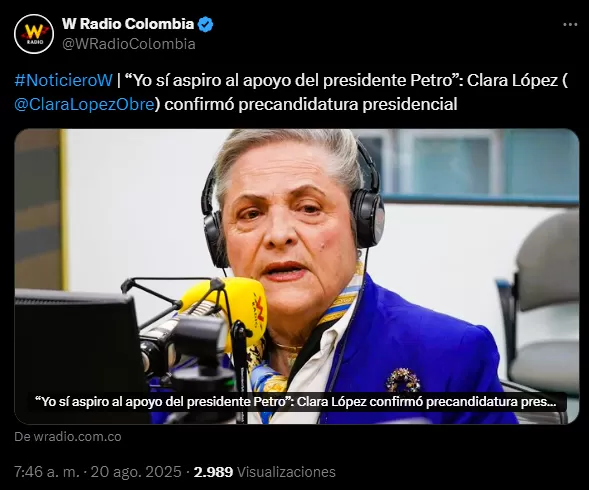Click the Visualizaciones label
Image resolution: width=589 pixels, height=490 pixels.
point(286,472)
